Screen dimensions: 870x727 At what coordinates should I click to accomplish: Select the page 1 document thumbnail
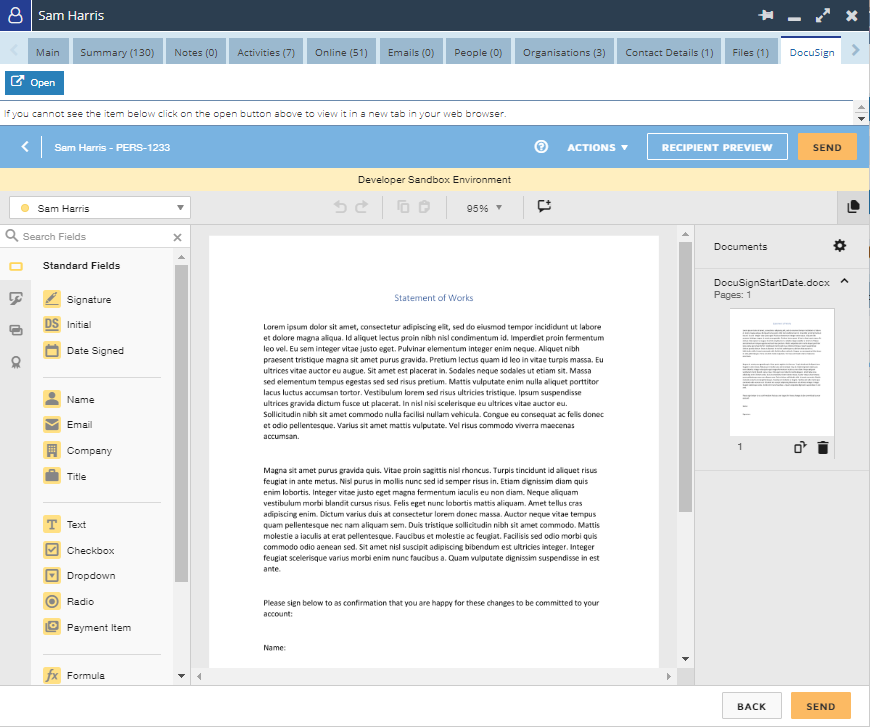point(782,372)
